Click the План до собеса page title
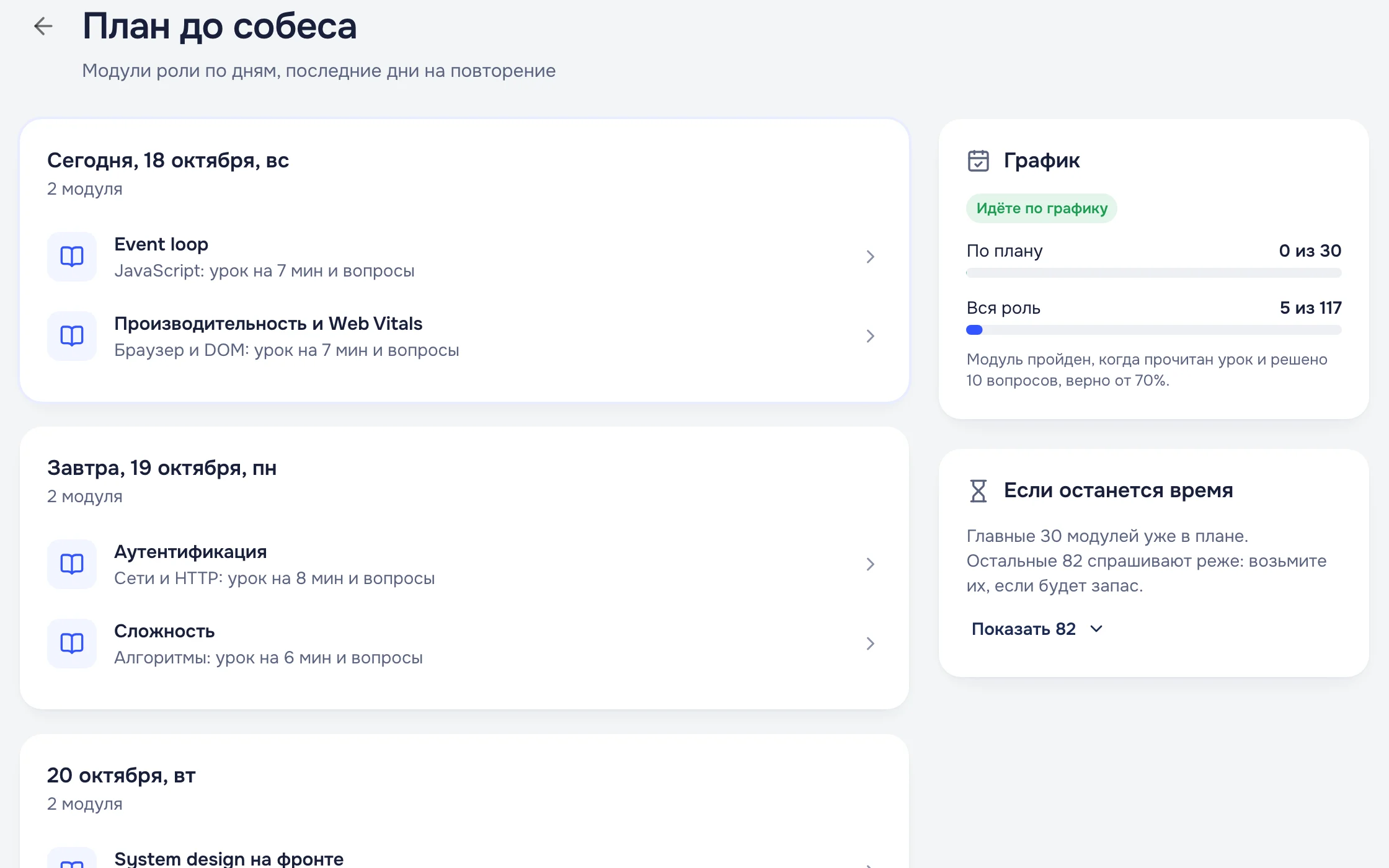The image size is (1389, 868). 220,27
